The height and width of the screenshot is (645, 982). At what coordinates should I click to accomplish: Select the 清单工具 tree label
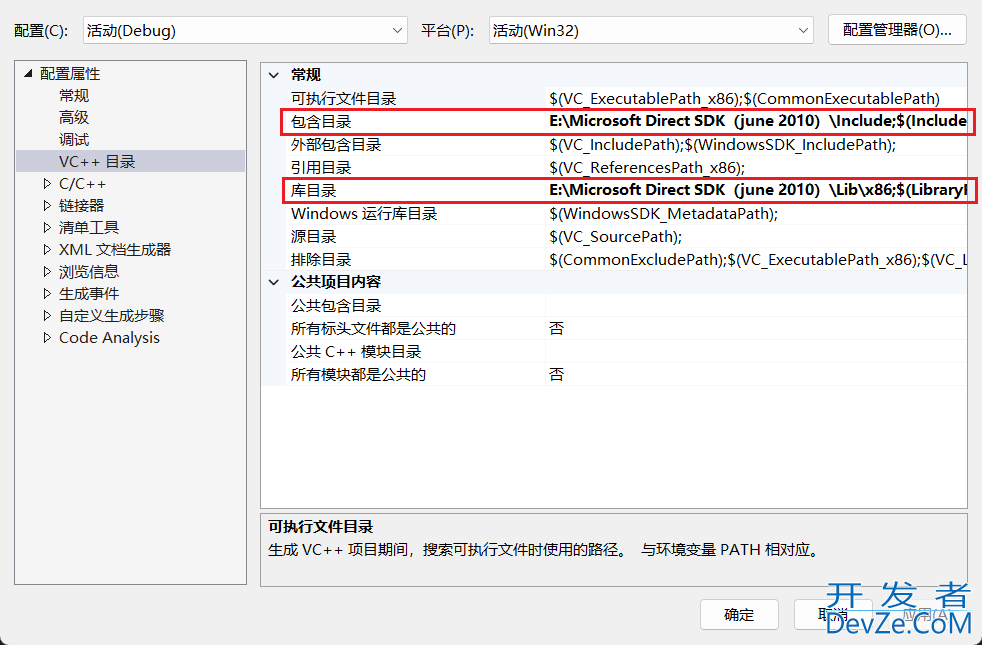tap(89, 227)
